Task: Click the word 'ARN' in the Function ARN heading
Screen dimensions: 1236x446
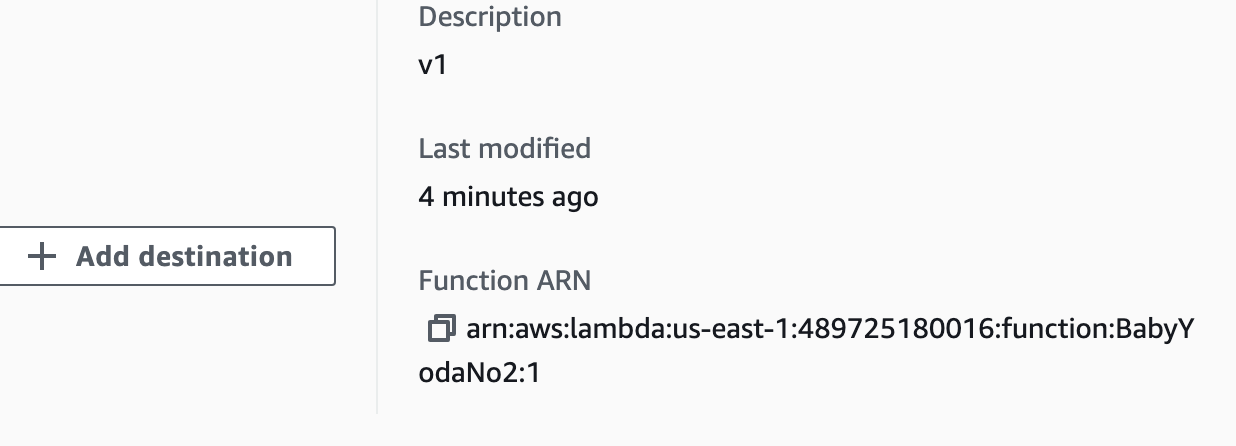Action: point(564,281)
